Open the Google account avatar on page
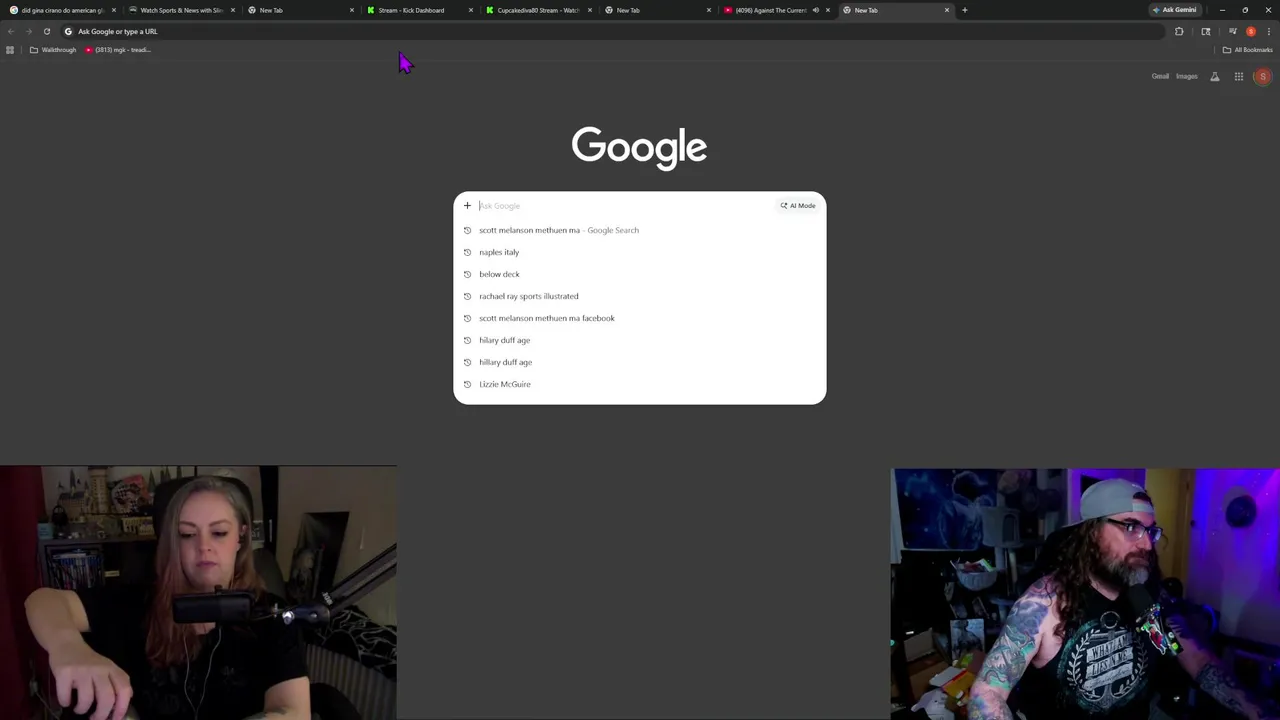Viewport: 1280px width, 720px height. tap(1263, 76)
